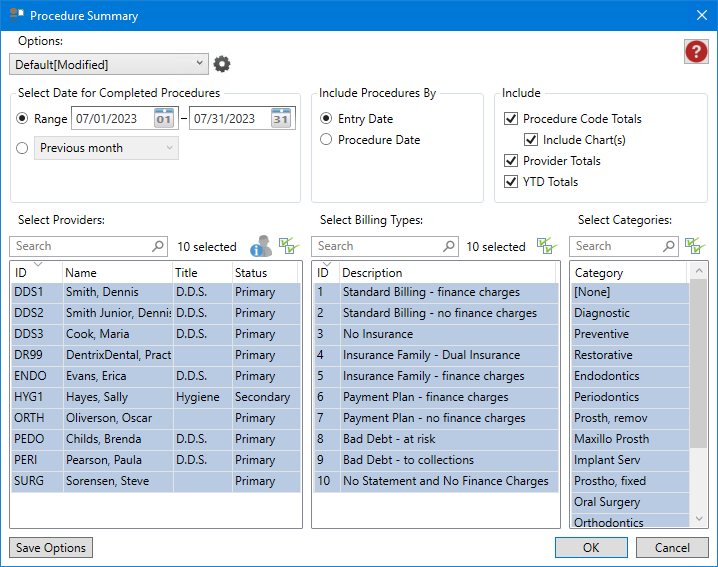Toggle select all billing types icon
Viewport: 718px width, 567px height.
(x=546, y=246)
